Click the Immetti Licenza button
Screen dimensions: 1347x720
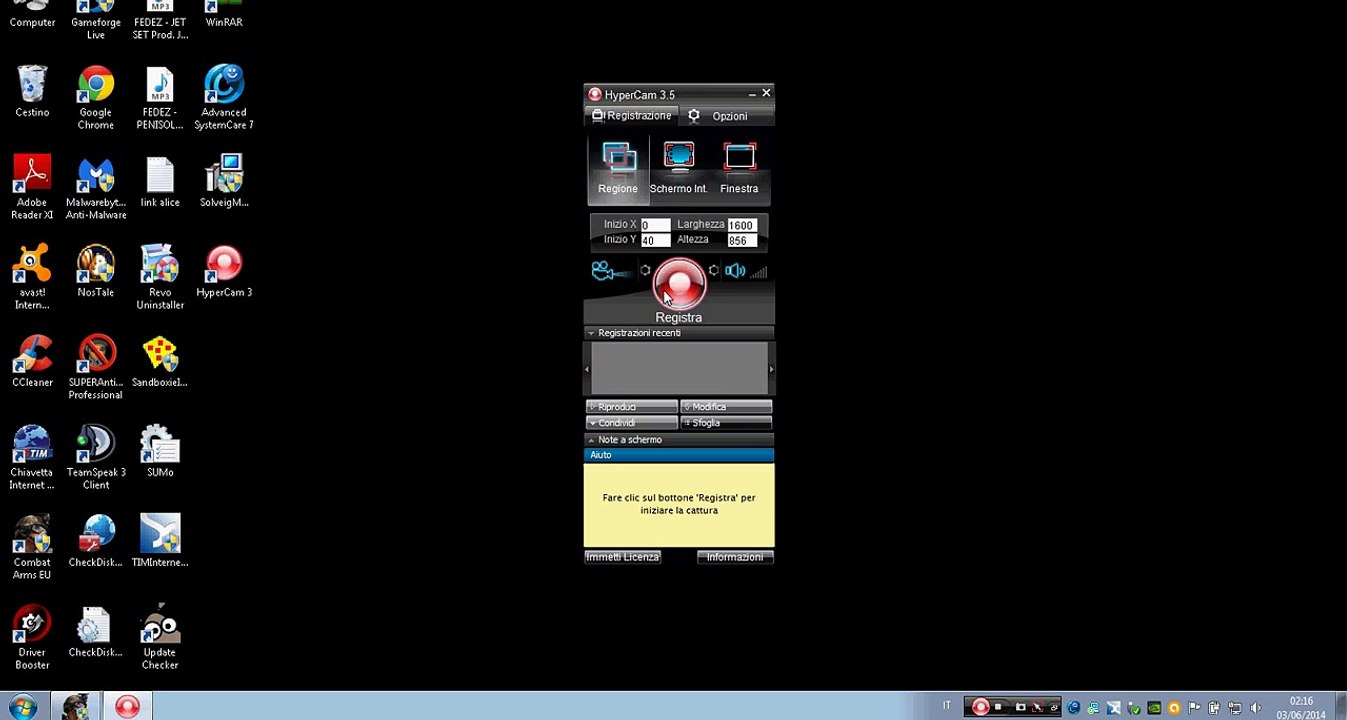point(623,557)
